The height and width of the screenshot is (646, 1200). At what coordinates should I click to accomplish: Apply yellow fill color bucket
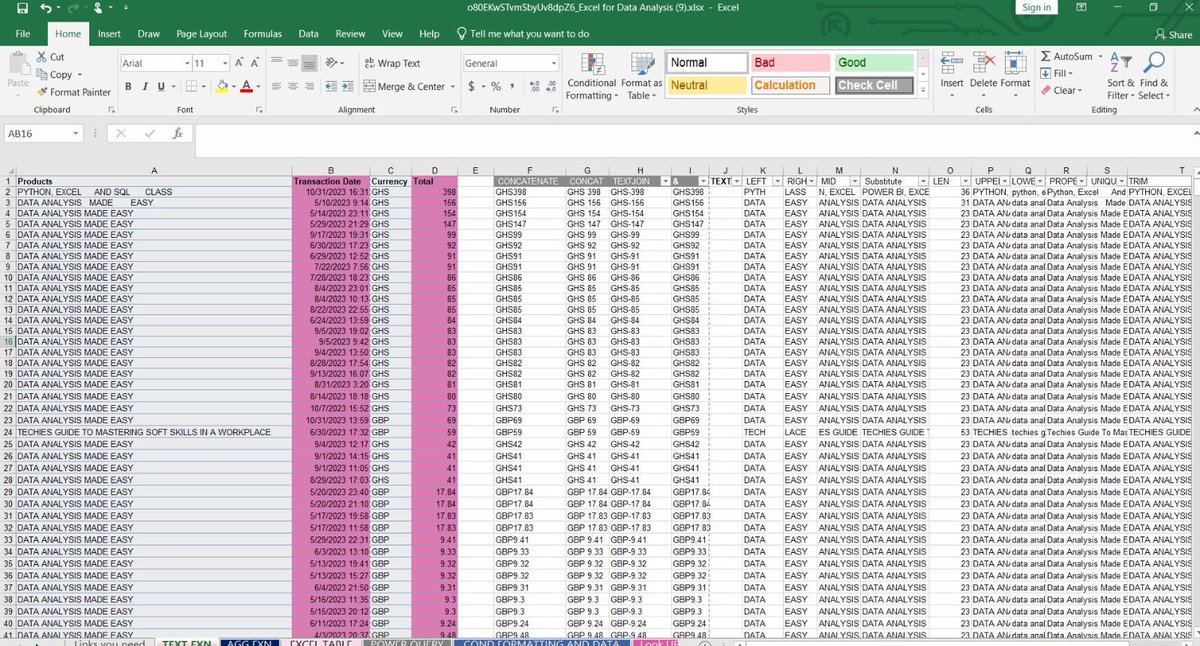pos(220,87)
